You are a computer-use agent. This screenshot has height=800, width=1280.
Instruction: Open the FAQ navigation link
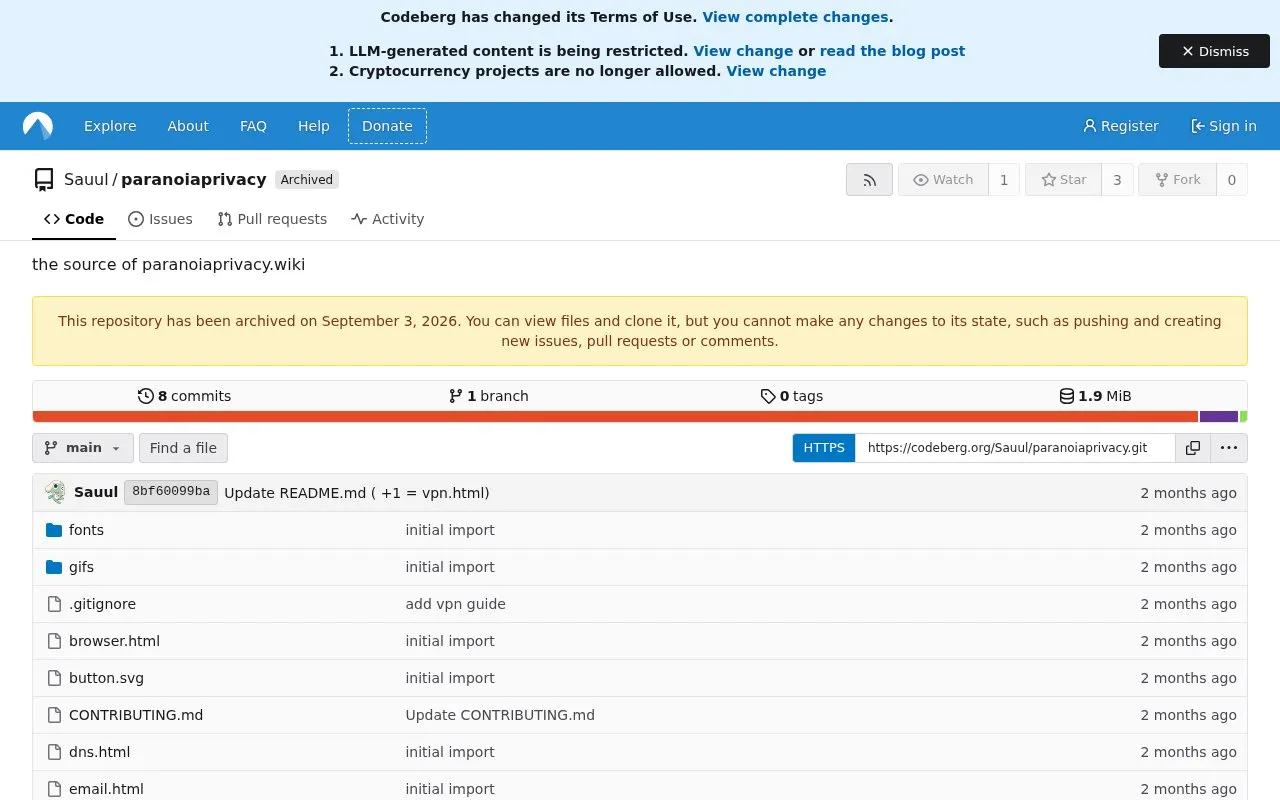point(253,126)
